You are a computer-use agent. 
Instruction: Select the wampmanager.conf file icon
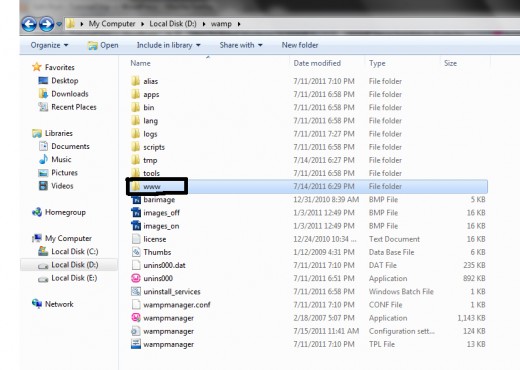[136, 305]
